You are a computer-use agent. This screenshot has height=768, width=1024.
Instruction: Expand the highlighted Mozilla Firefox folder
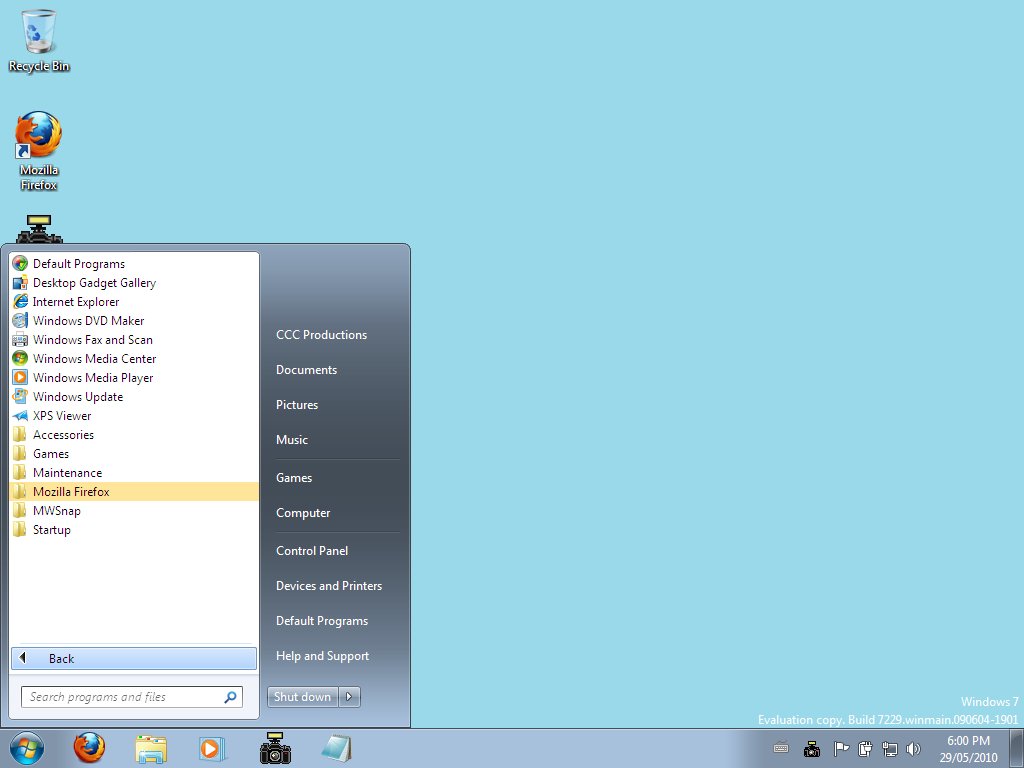pos(134,491)
